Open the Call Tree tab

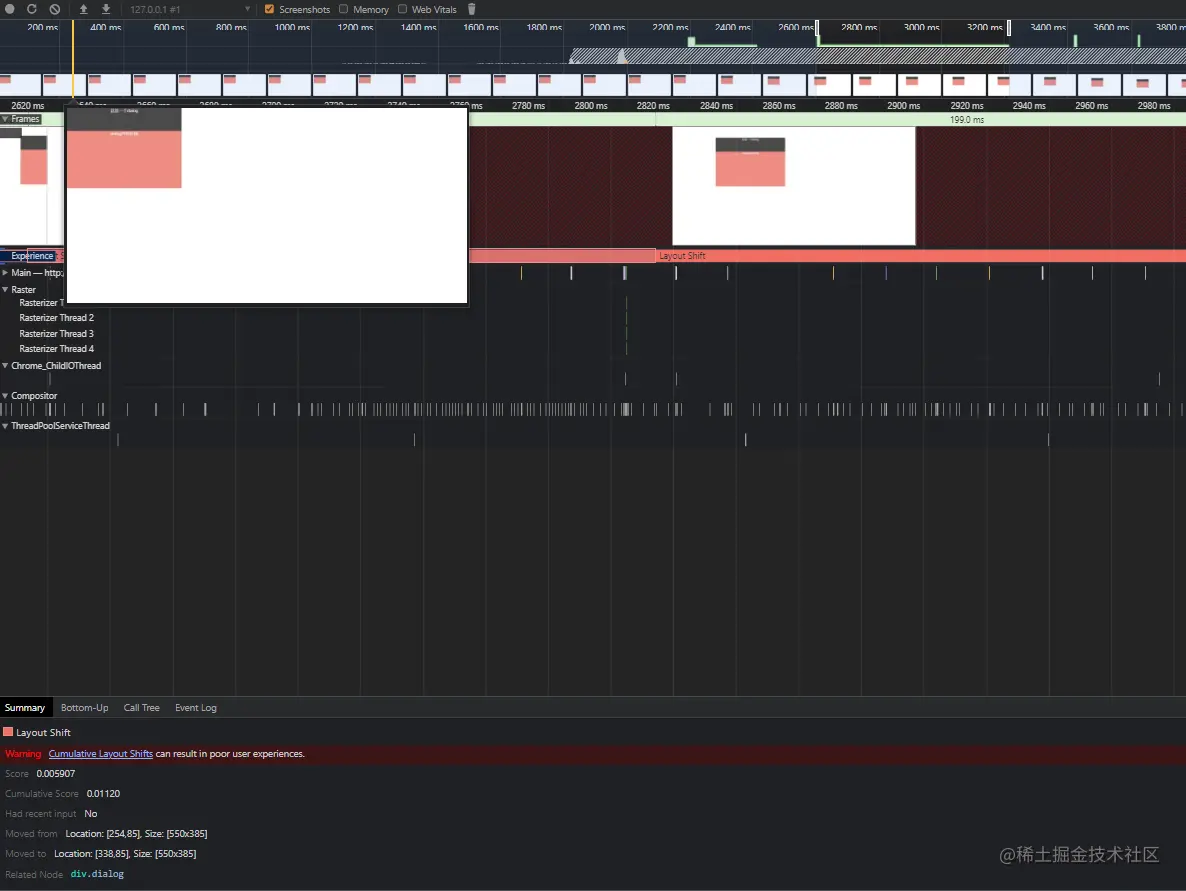(x=141, y=708)
